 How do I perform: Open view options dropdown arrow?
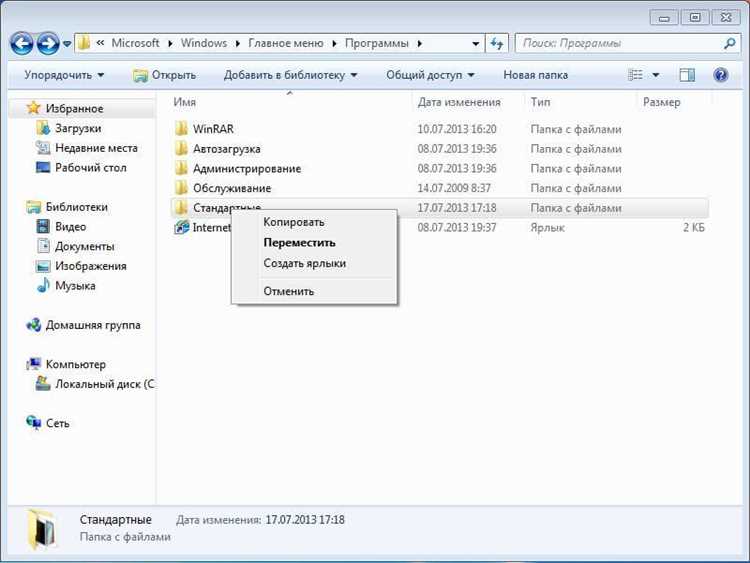656,75
